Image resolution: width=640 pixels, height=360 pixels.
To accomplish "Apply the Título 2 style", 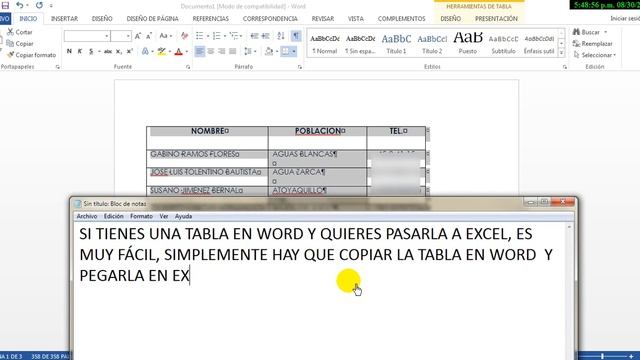I will click(x=432, y=43).
